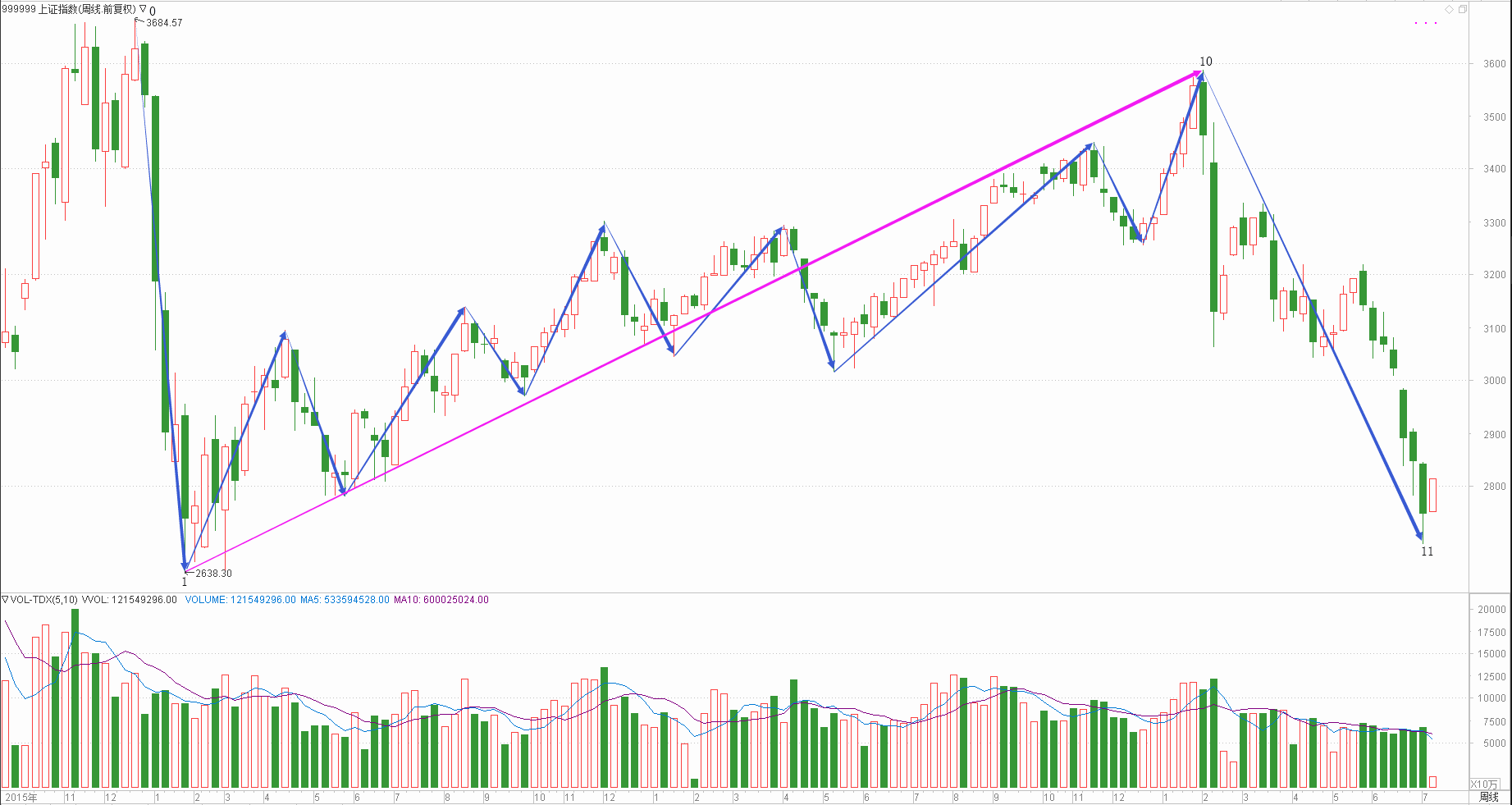The width and height of the screenshot is (1512, 805).
Task: Click the 20000 volume axis label
Action: point(1491,610)
